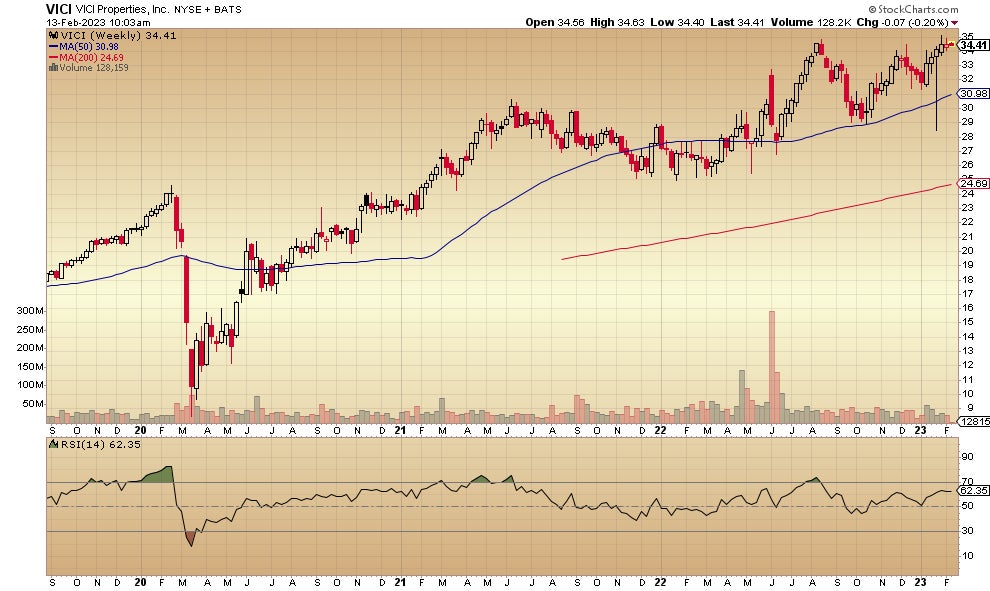The image size is (990, 591).
Task: Click the 150M volume axis label
Action: [30, 366]
